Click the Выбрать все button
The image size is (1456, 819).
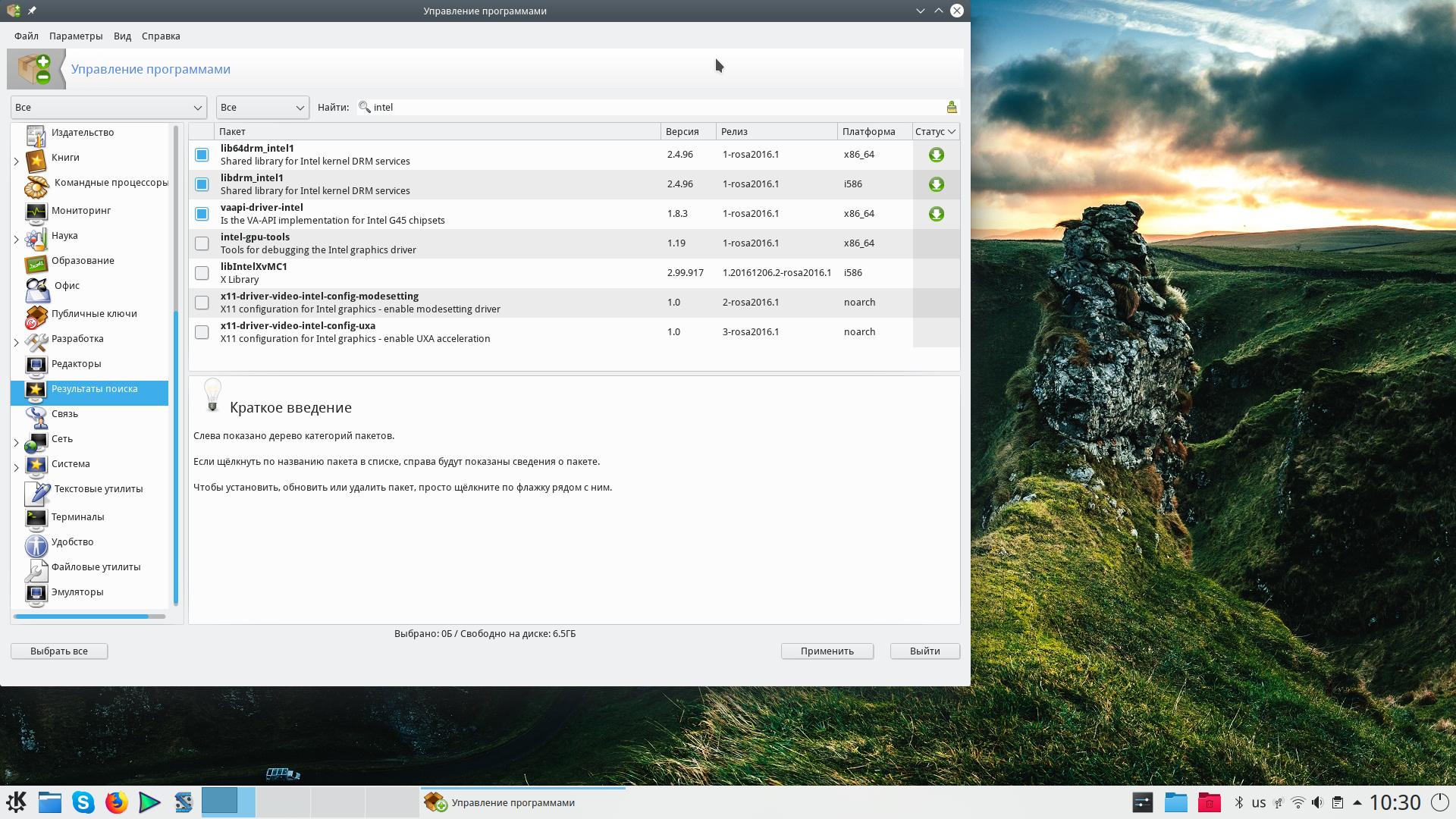(x=59, y=651)
